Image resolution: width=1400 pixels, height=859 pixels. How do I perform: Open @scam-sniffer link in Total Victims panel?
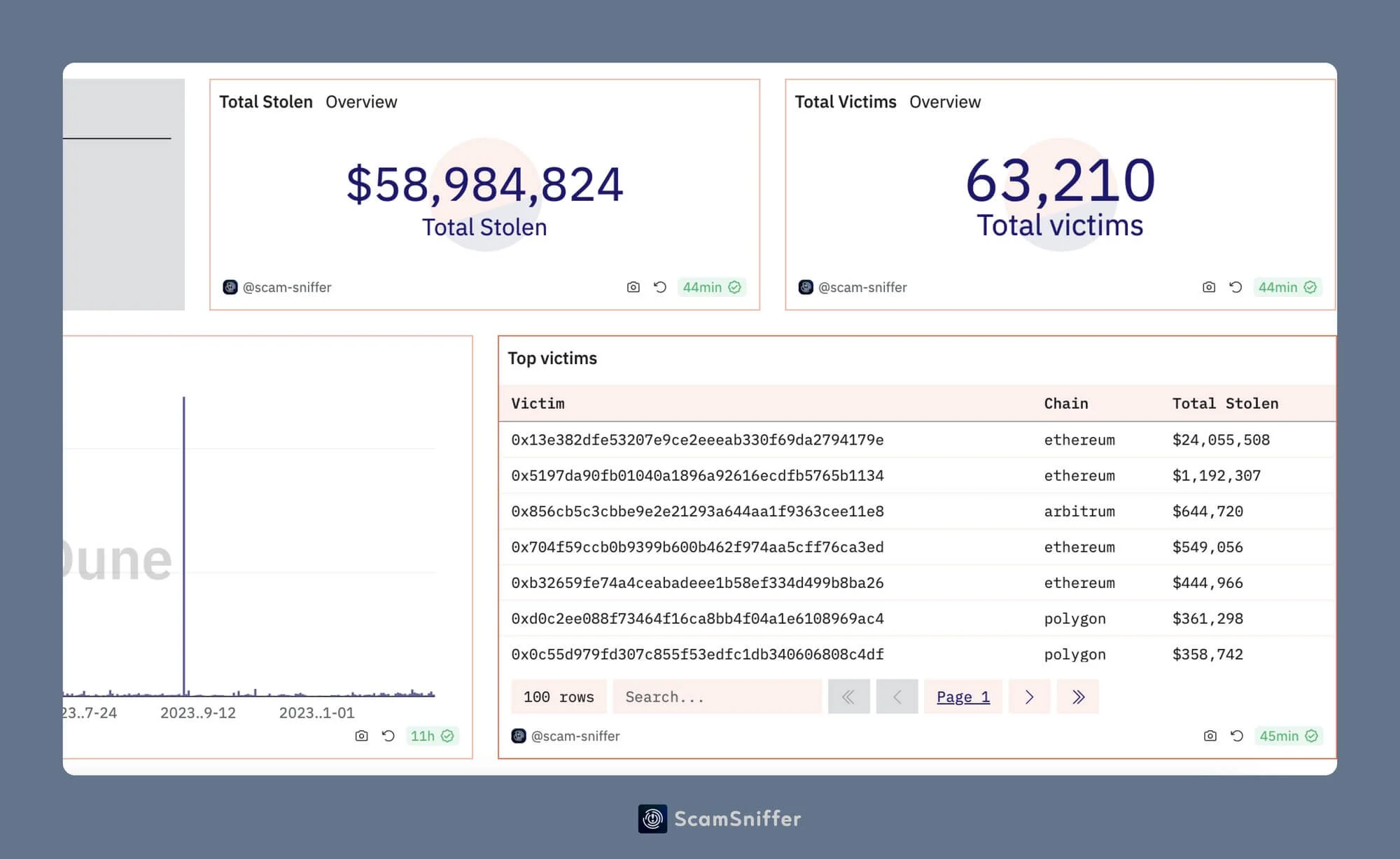coord(862,287)
